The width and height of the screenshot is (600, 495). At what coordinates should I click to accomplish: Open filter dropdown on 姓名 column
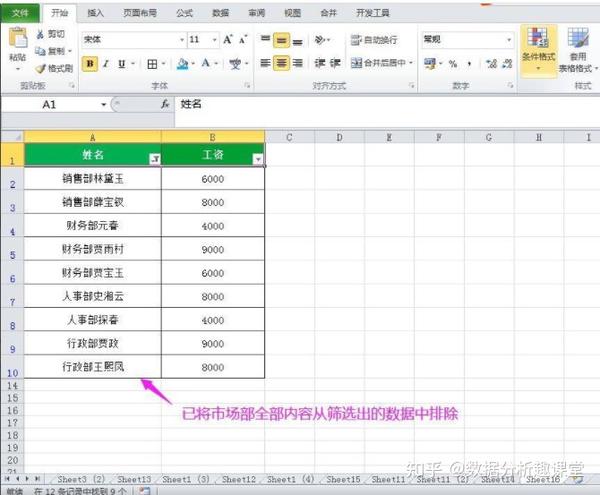[x=155, y=159]
